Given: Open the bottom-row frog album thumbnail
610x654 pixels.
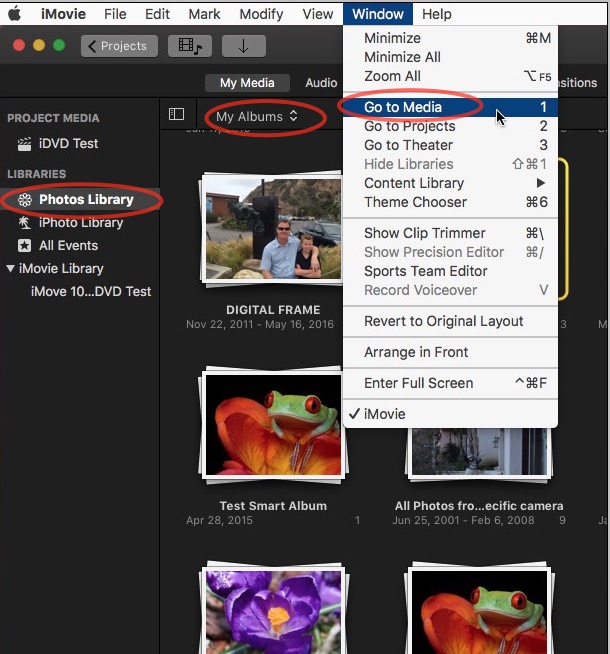Looking at the screenshot, I should click(x=479, y=608).
